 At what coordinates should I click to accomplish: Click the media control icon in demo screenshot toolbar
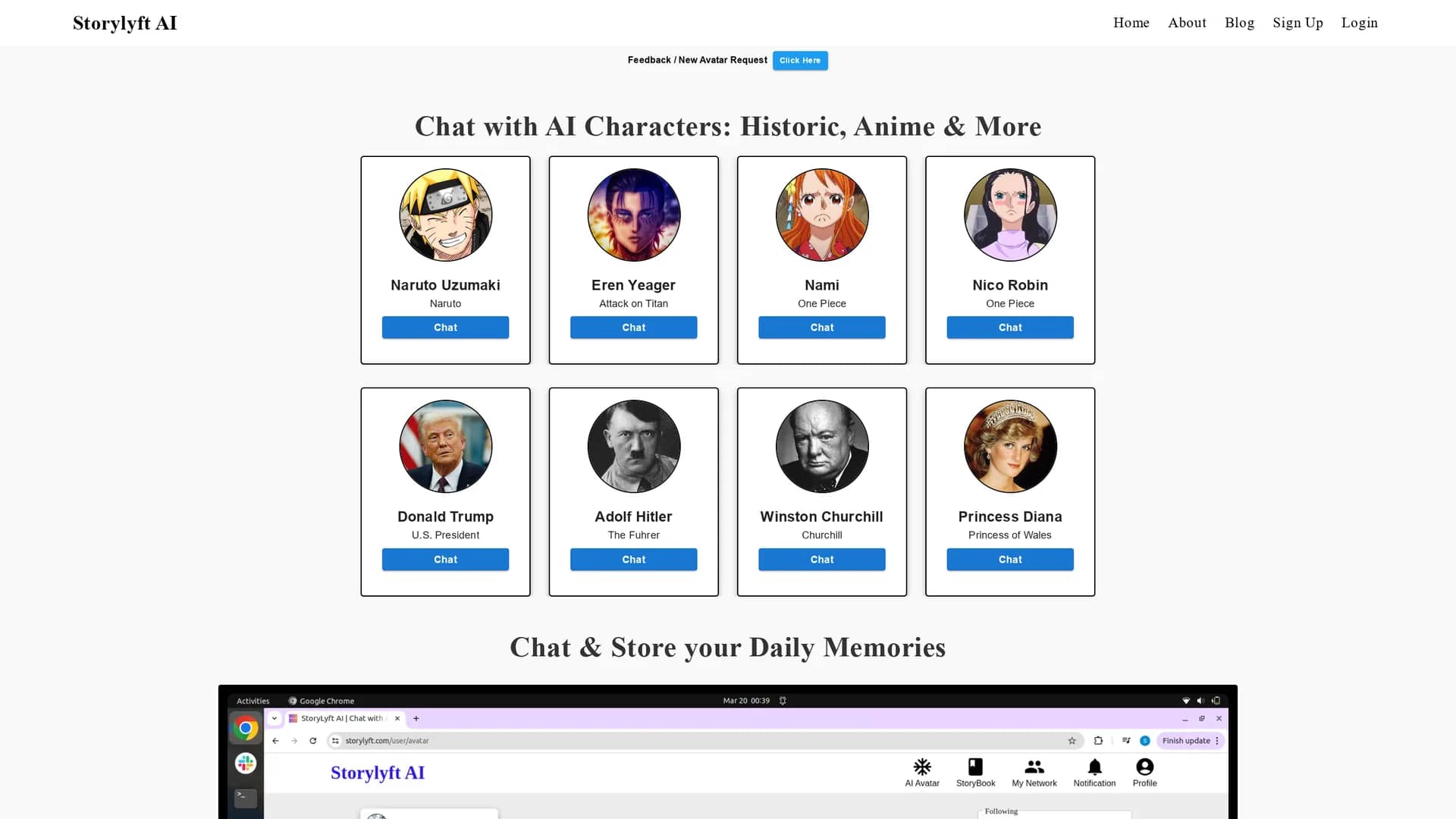(1126, 741)
